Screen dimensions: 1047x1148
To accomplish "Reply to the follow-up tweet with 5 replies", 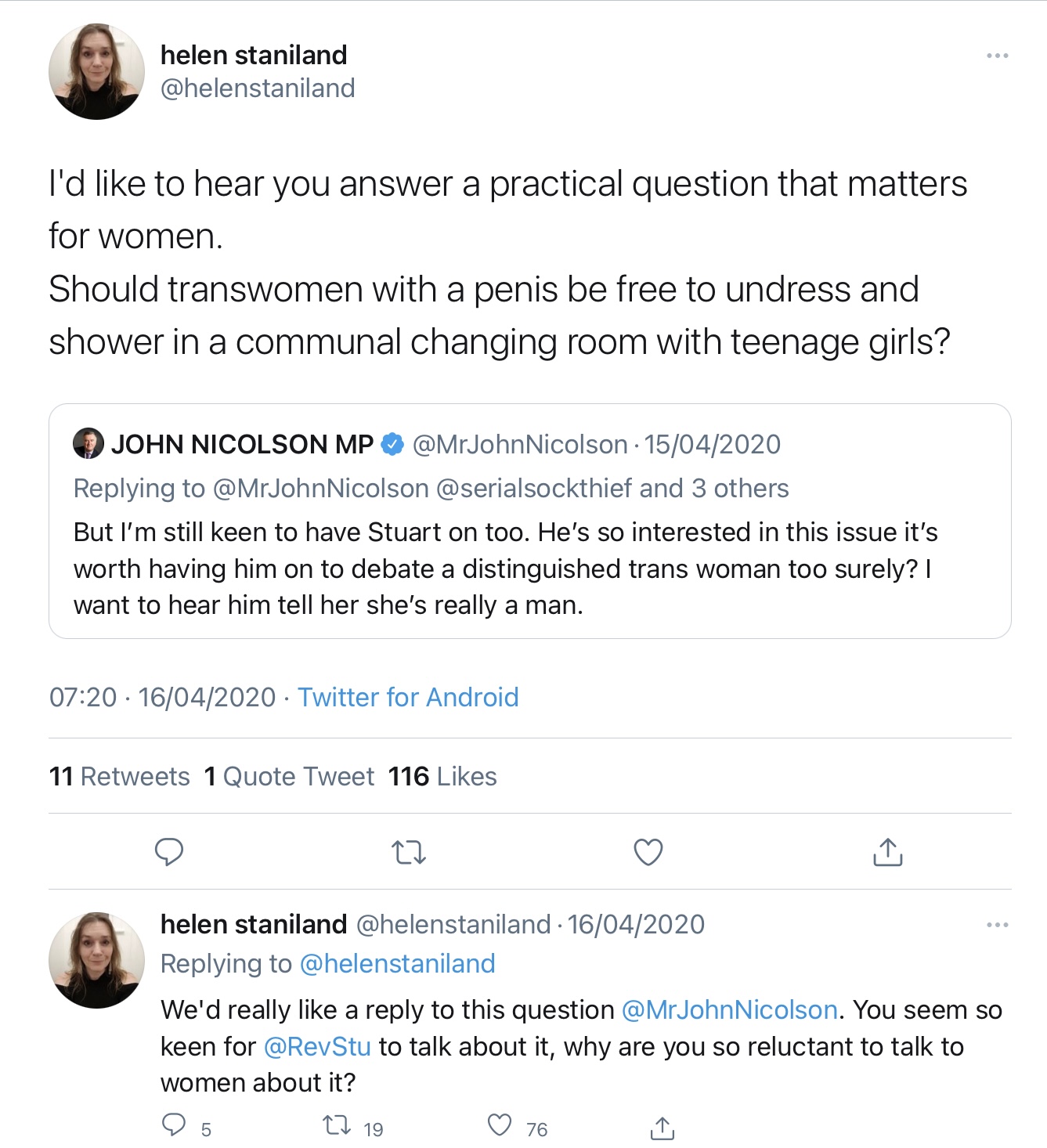I will 174,1126.
